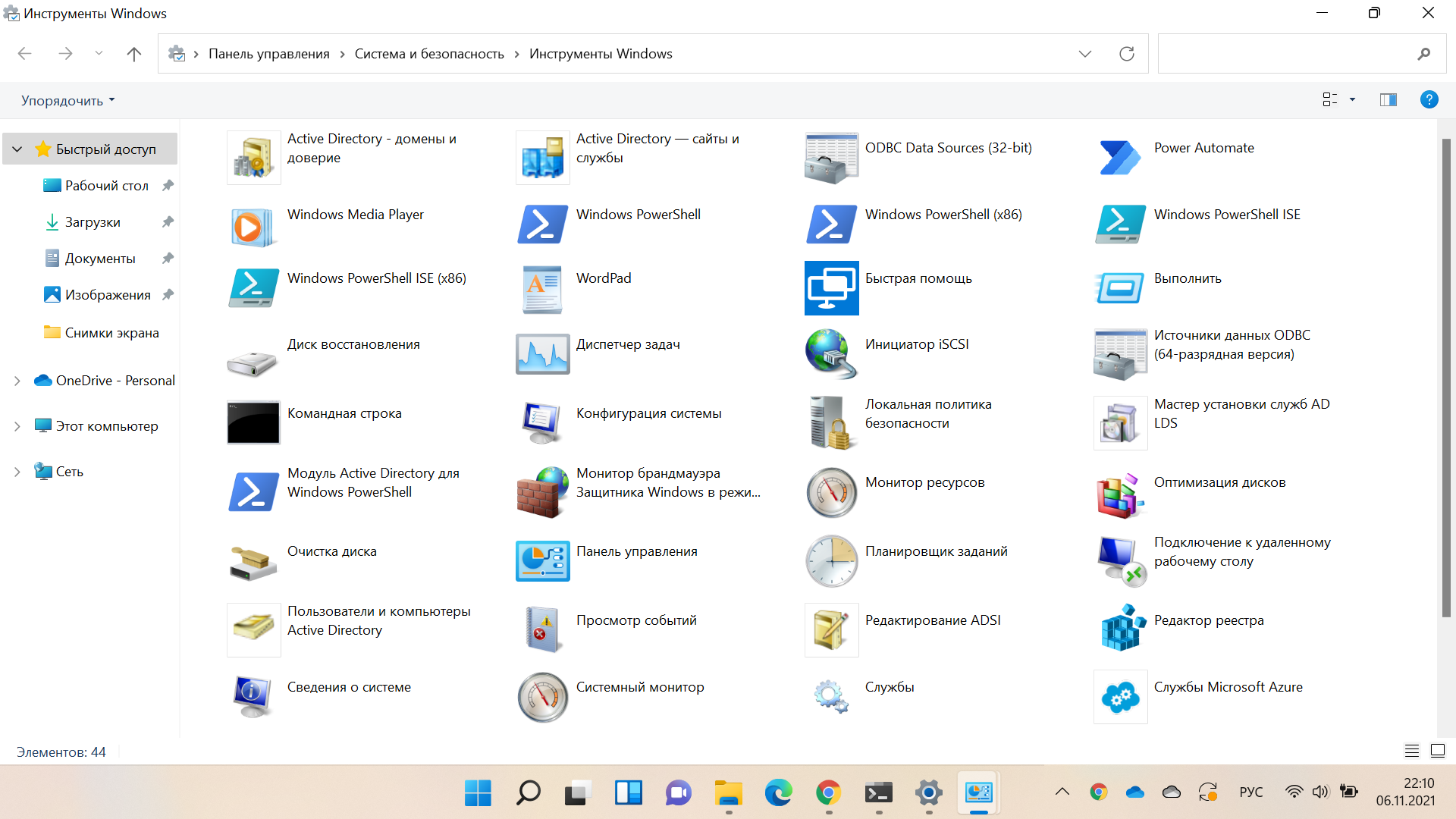Select Загрузки in navigation pane

[x=93, y=222]
